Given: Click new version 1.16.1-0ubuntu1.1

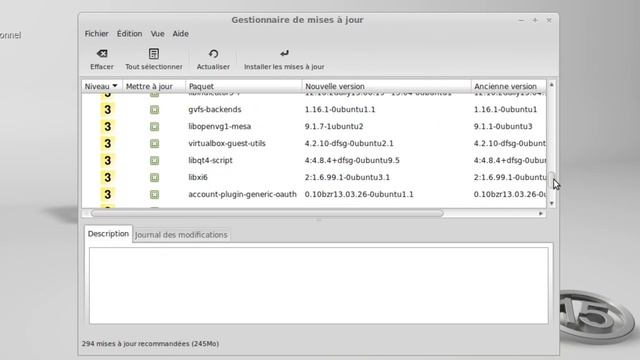Looking at the screenshot, I should [340, 109].
